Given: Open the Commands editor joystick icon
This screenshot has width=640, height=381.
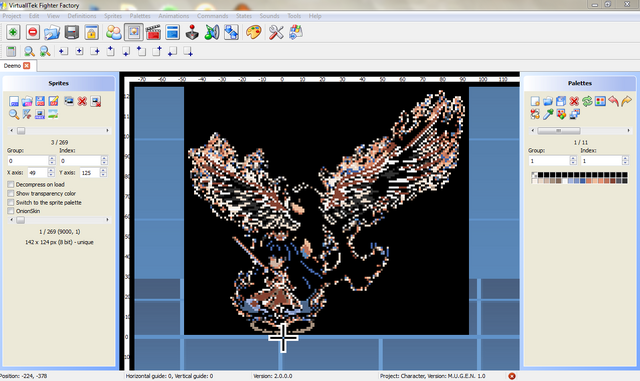Looking at the screenshot, I should pyautogui.click(x=192, y=32).
